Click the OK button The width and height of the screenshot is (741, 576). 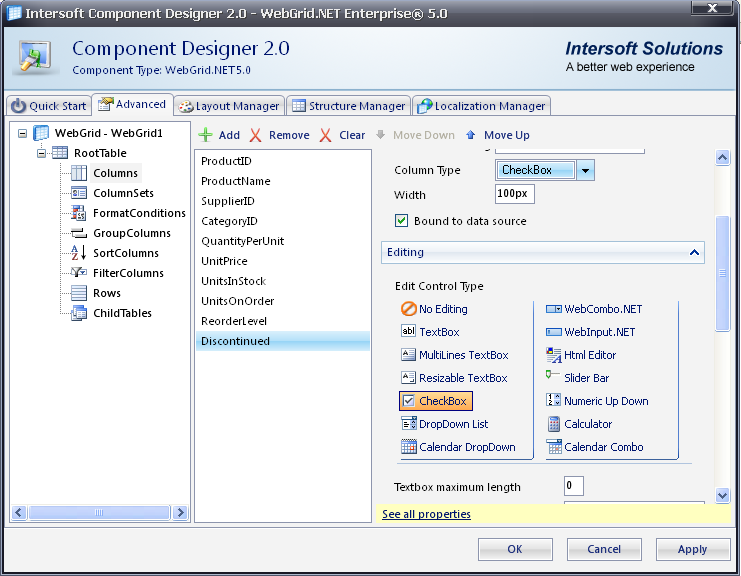click(x=515, y=549)
